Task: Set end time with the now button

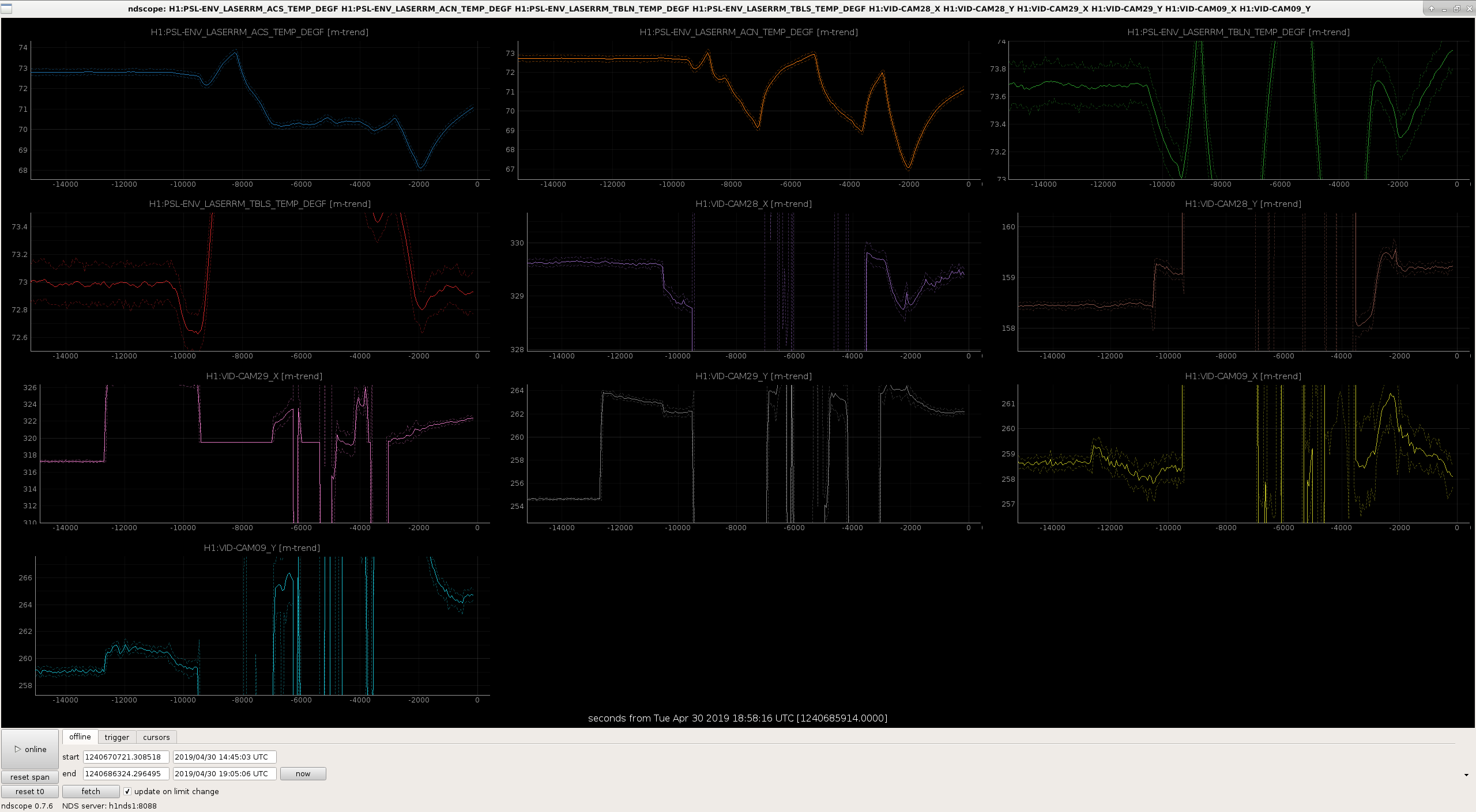Action: [303, 773]
